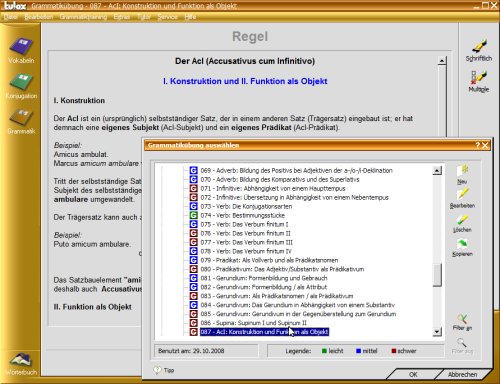Screen dimensions: 500x384
Task: Click G icon of exercise 069
Action: pyautogui.click(x=193, y=170)
